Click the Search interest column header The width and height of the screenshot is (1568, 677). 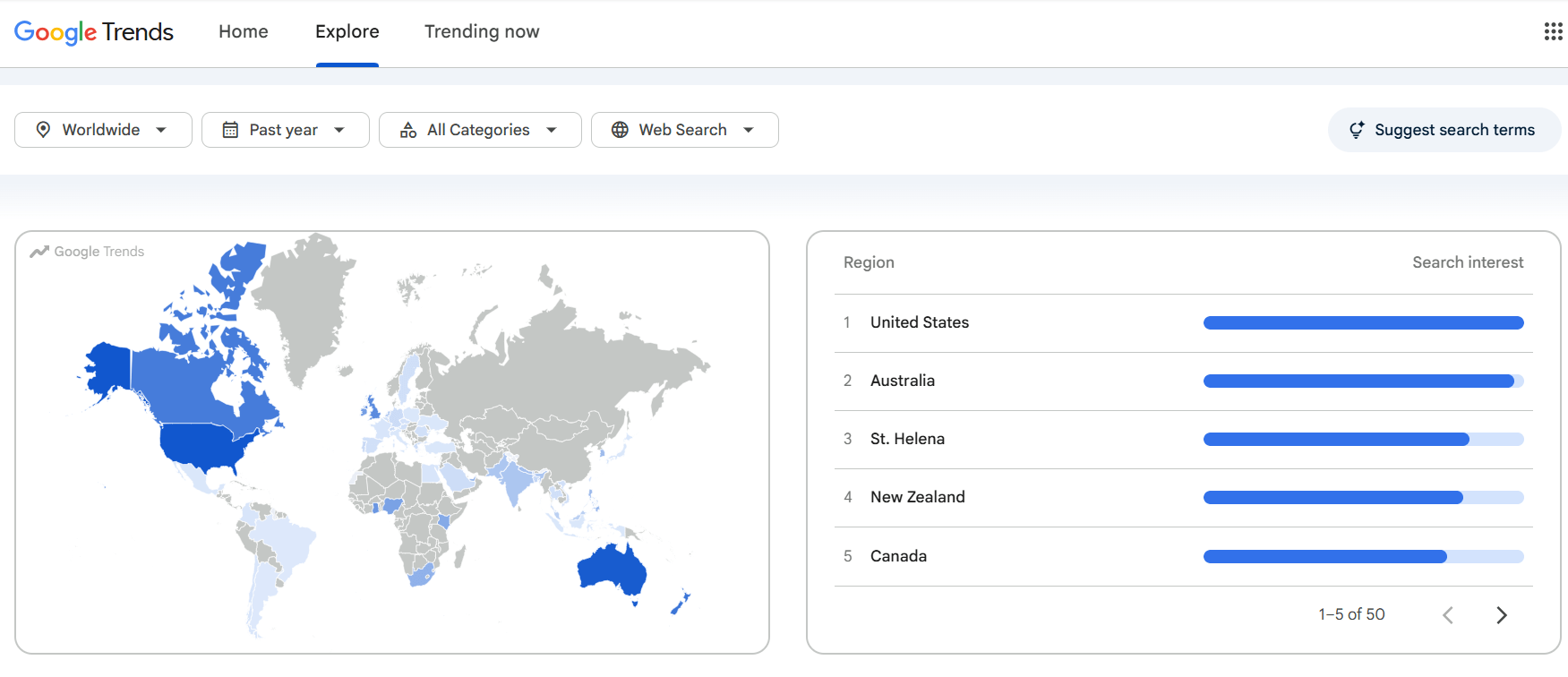coord(1468,262)
